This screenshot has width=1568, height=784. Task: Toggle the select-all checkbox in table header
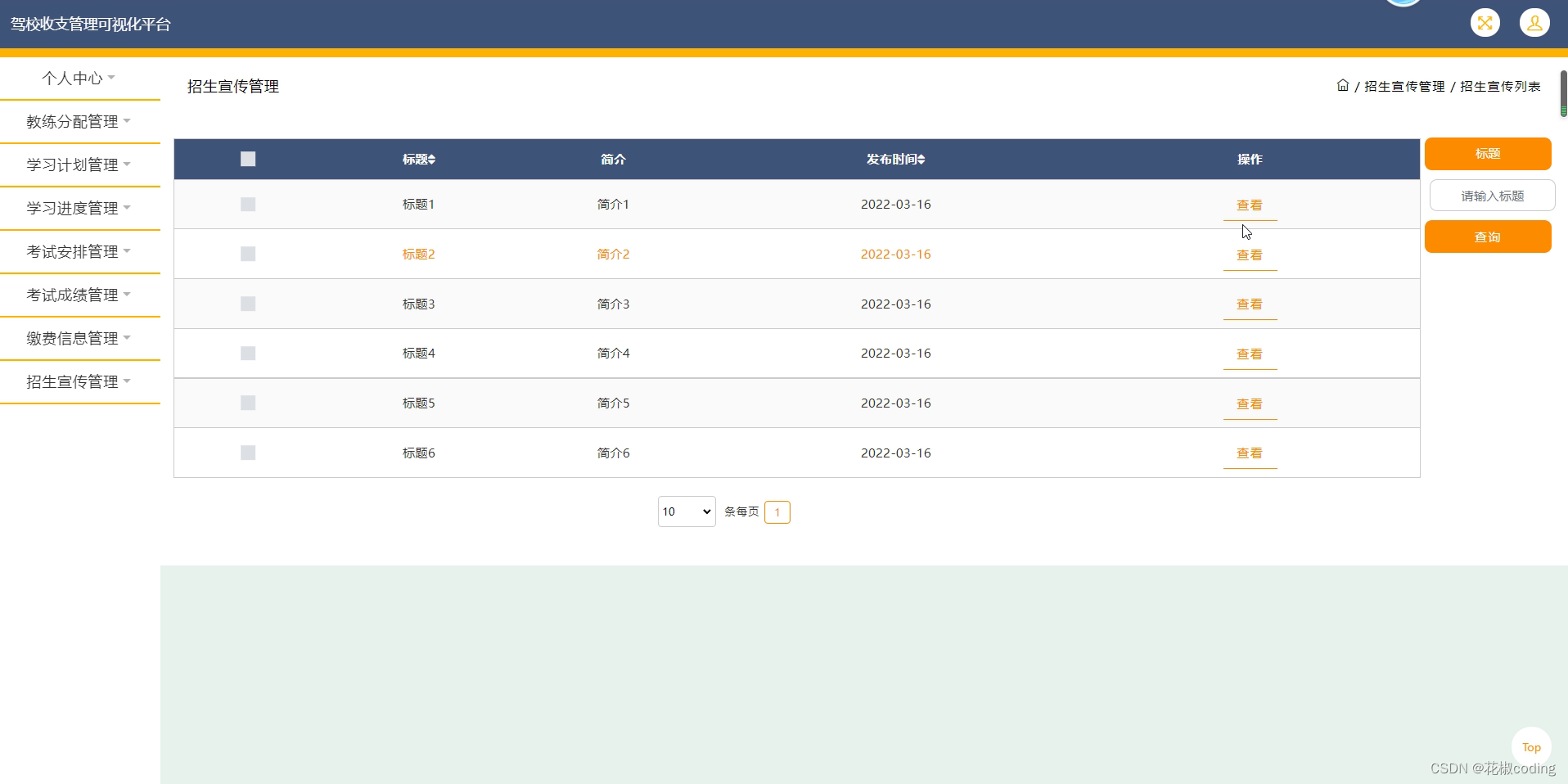(x=248, y=159)
